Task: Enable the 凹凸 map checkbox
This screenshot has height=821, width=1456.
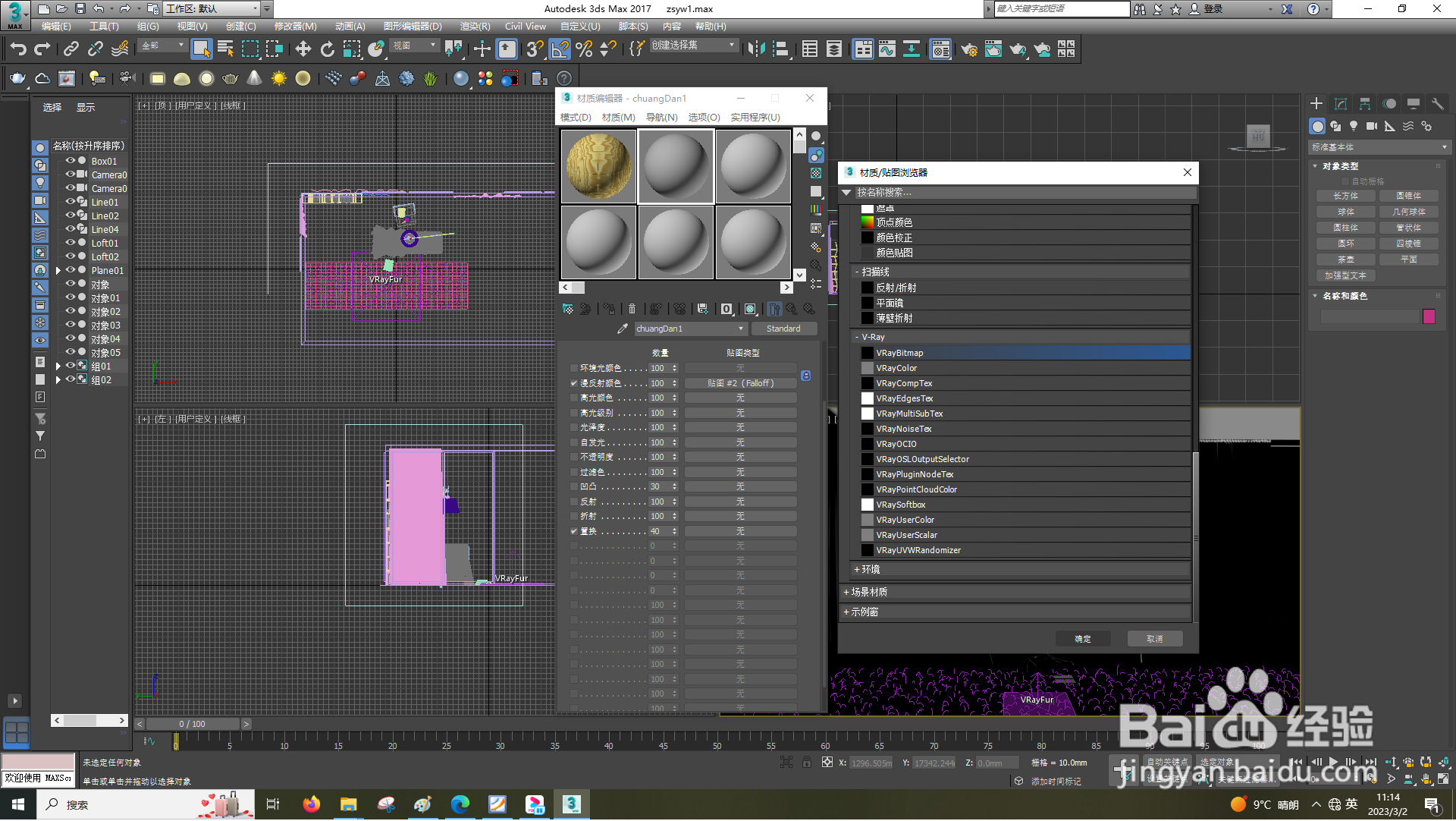Action: coord(574,486)
